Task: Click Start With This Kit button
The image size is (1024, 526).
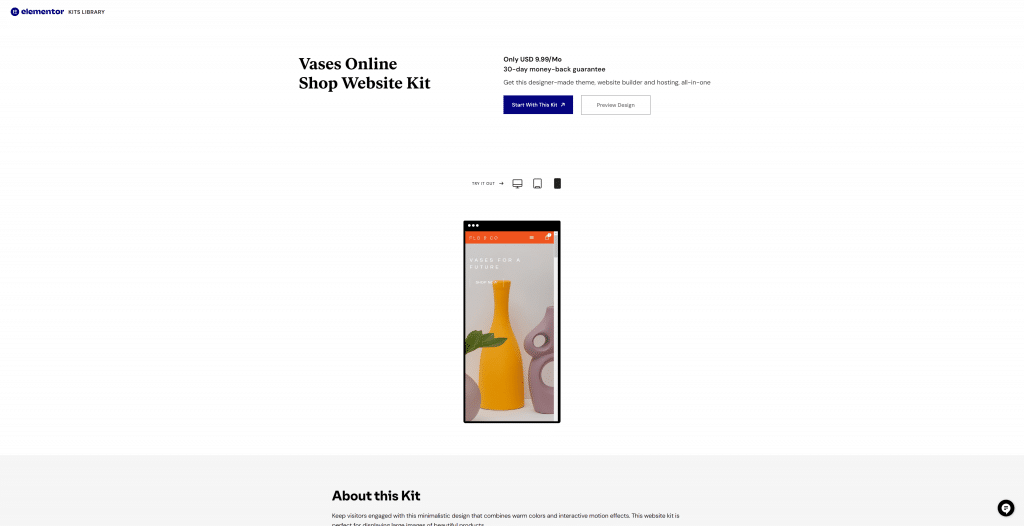Action: pos(538,105)
